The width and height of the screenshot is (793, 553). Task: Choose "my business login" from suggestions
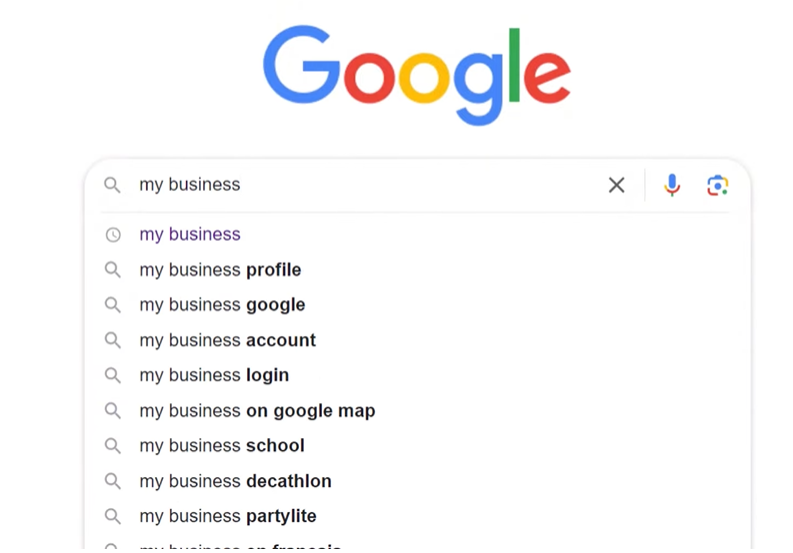pos(214,375)
